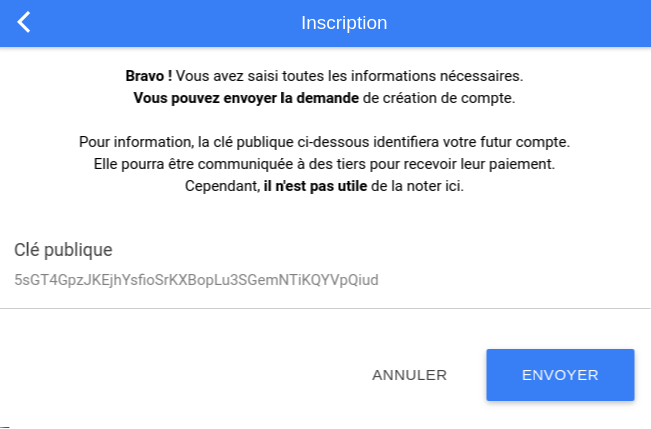Click the bold 'il n'est pas utile' text
This screenshot has height=429, width=651.
(315, 186)
